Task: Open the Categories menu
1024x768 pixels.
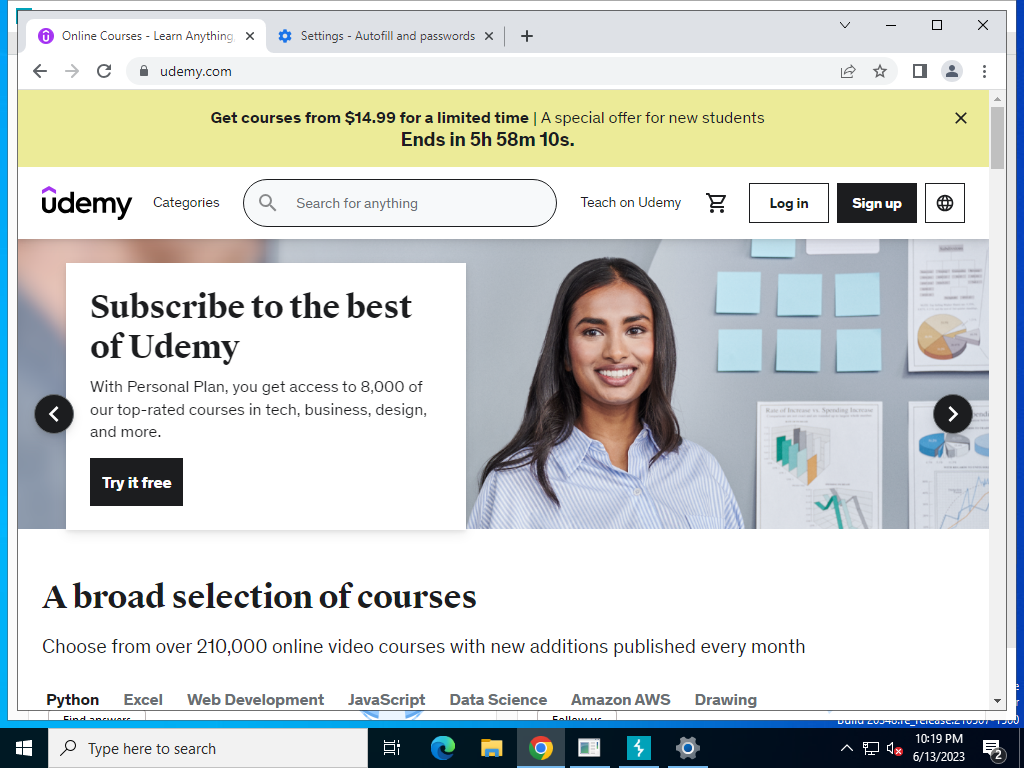Action: [x=186, y=202]
